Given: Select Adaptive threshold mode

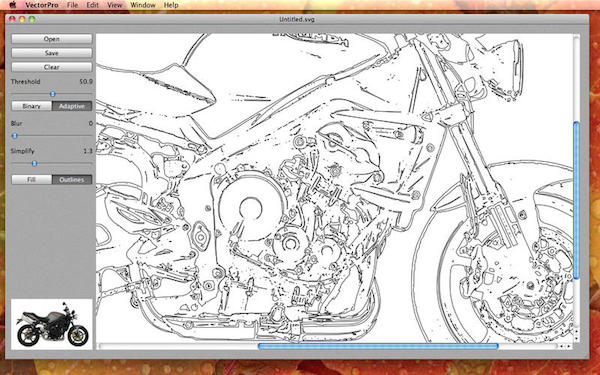Looking at the screenshot, I should click(x=72, y=106).
